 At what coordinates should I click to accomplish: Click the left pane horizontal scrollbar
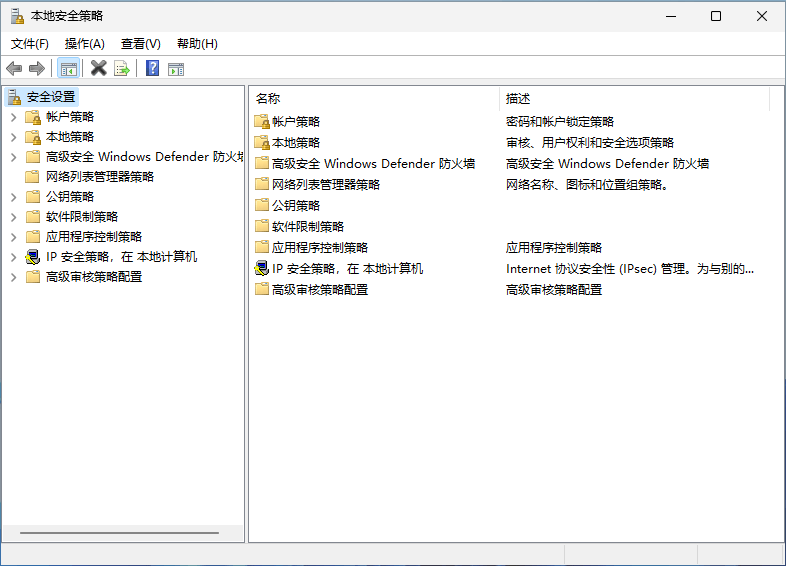[118, 533]
